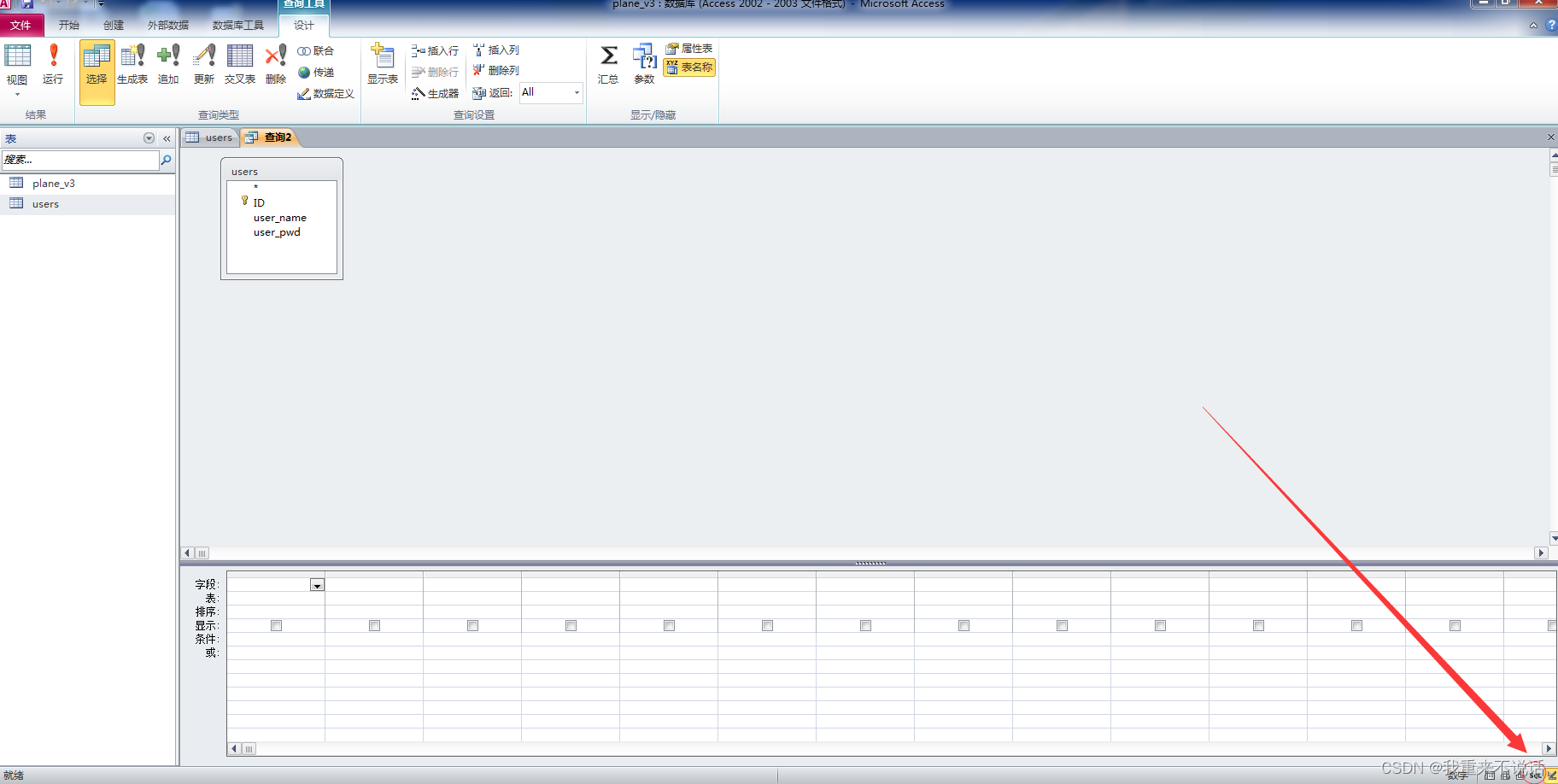Click 插入行 insert rows
The image size is (1558, 784).
click(435, 51)
